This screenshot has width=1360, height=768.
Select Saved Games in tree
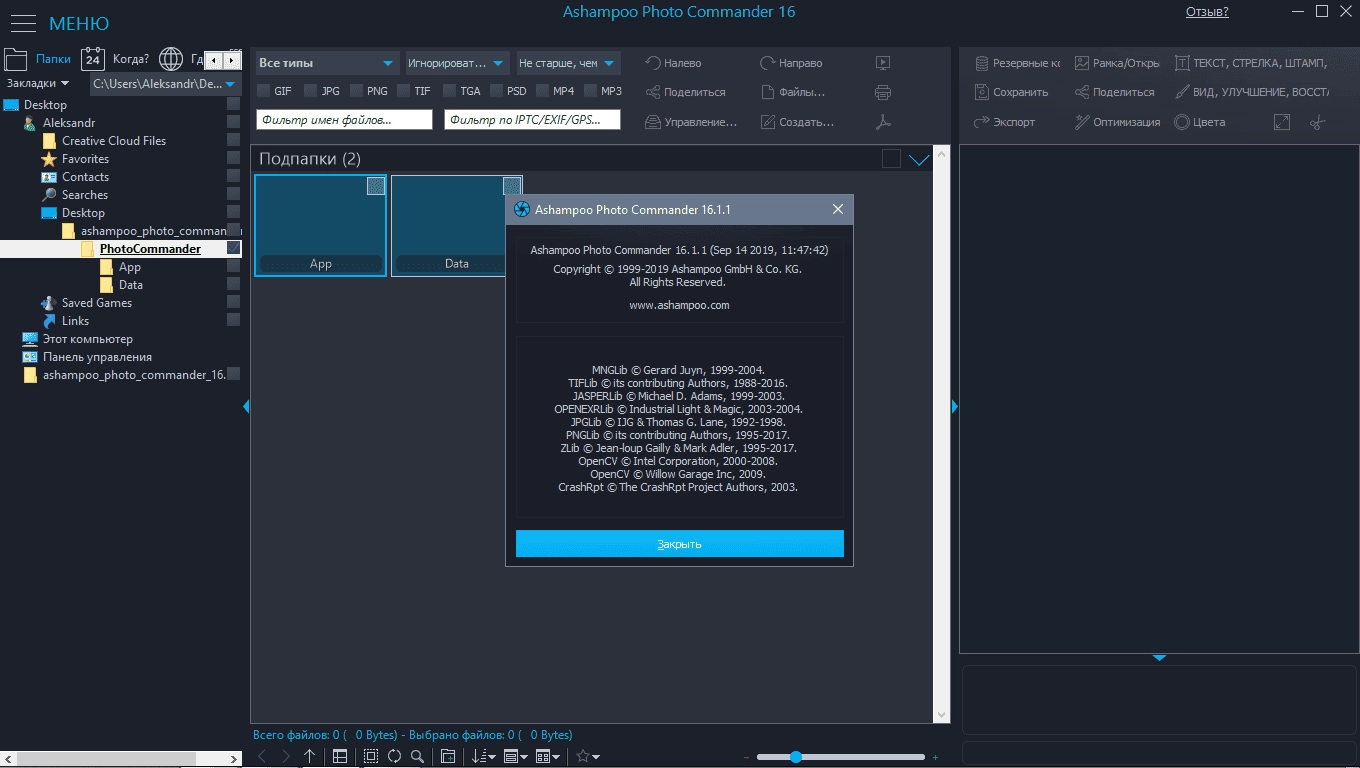click(x=96, y=303)
